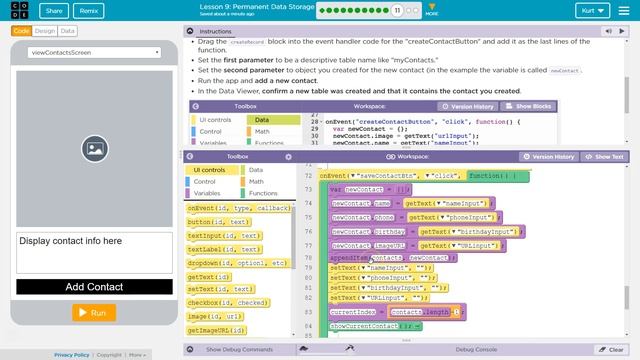The height and width of the screenshot is (360, 640).
Task: Open the Toolbox settings gear
Action: pos(288,157)
